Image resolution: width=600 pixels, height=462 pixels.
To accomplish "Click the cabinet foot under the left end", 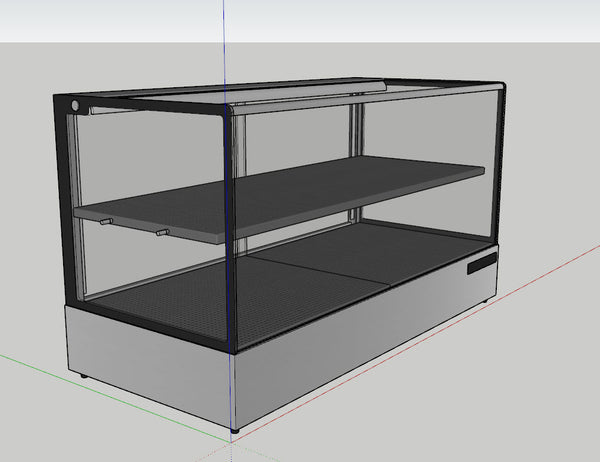I will [84, 376].
